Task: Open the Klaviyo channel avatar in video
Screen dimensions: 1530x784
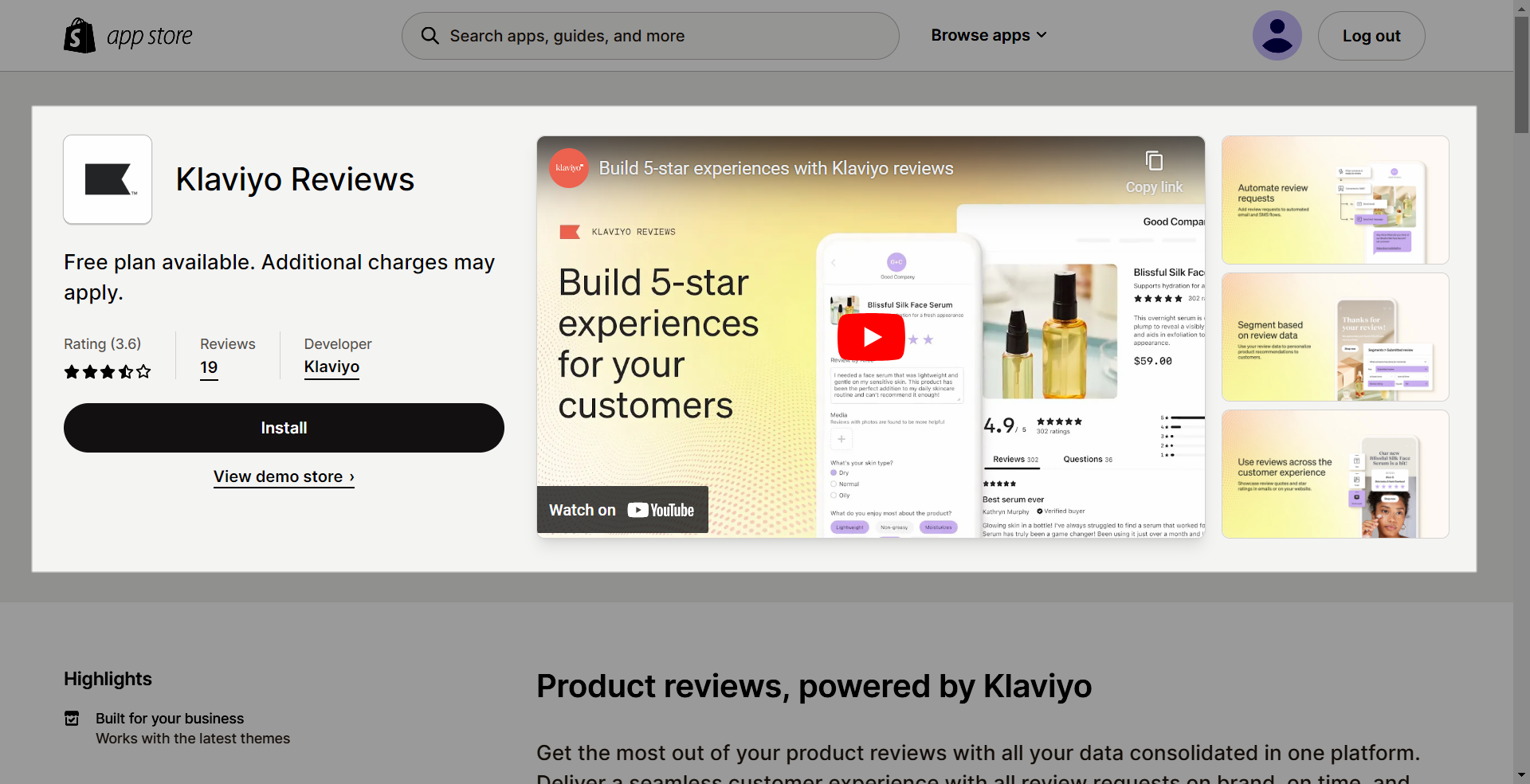Action: click(569, 168)
